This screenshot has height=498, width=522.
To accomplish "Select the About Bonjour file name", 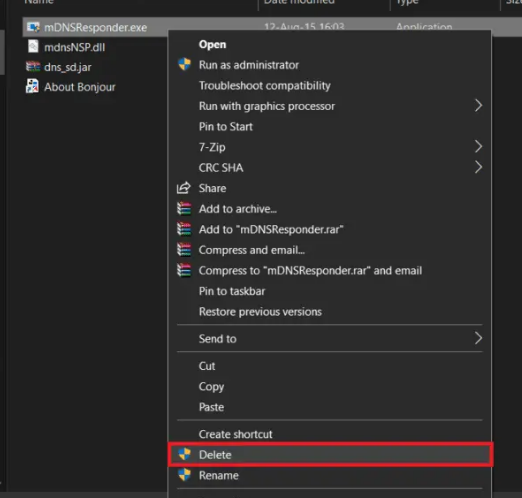I will pos(80,87).
